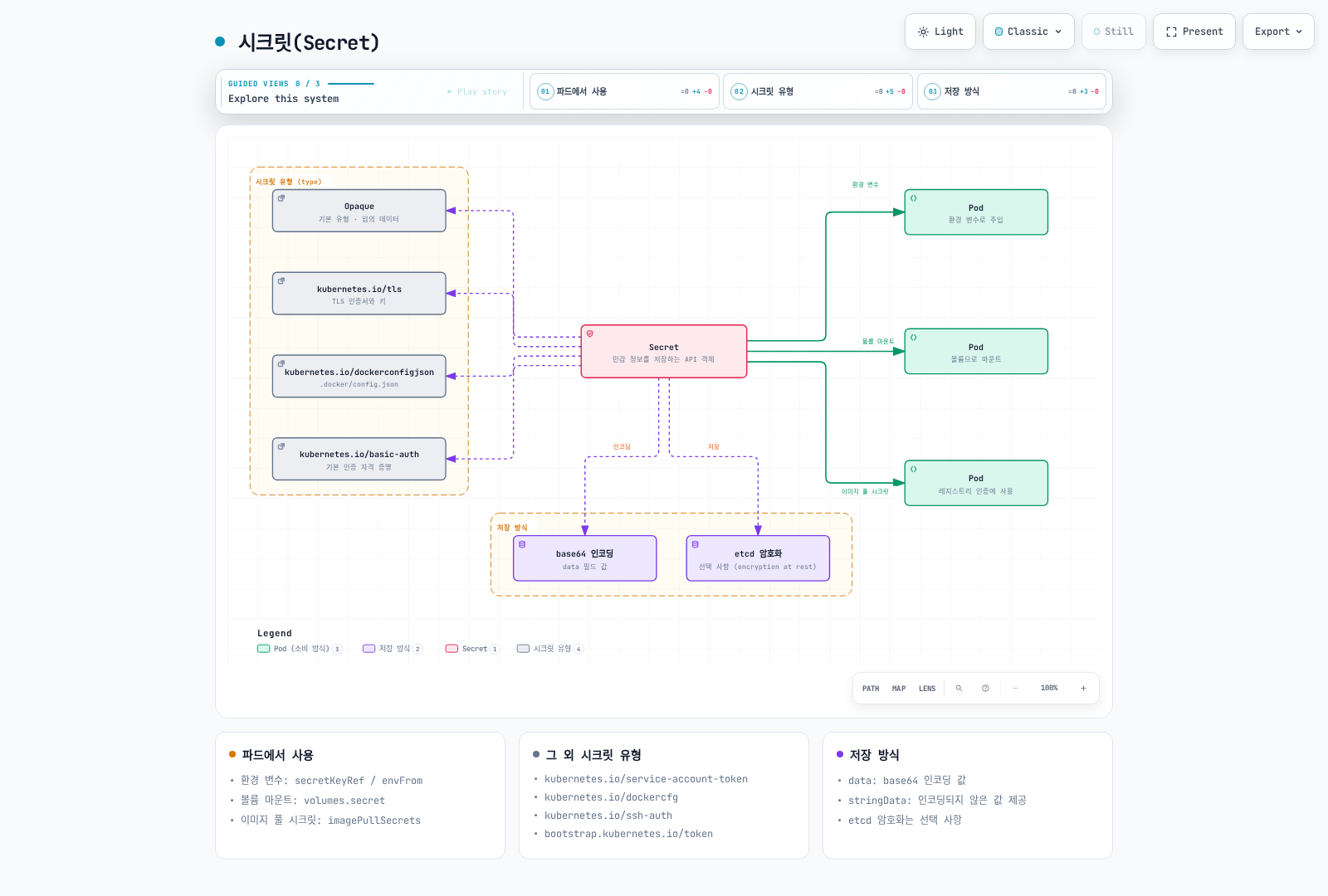Click the 볼륨 마운트: volumes.secret line
Image resolution: width=1328 pixels, height=896 pixels.
(313, 801)
